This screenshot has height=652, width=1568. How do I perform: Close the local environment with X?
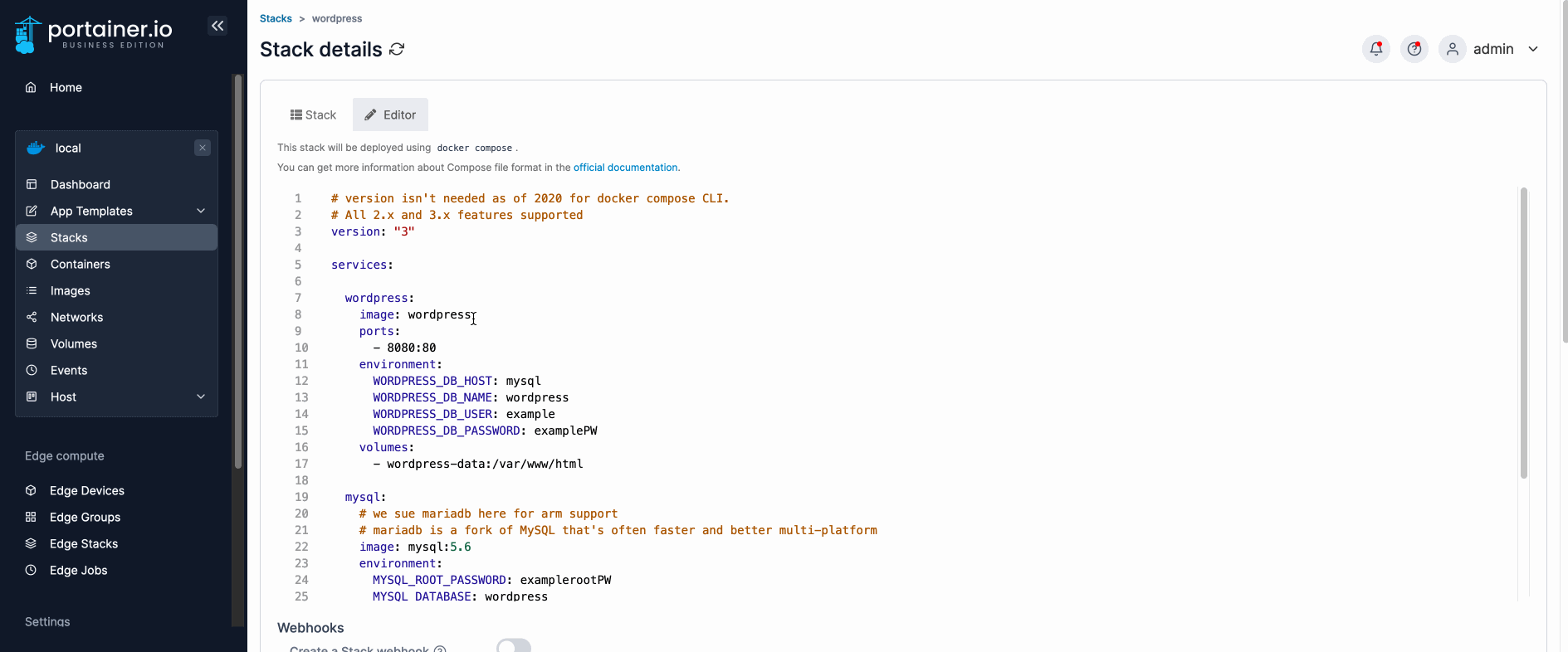point(203,148)
